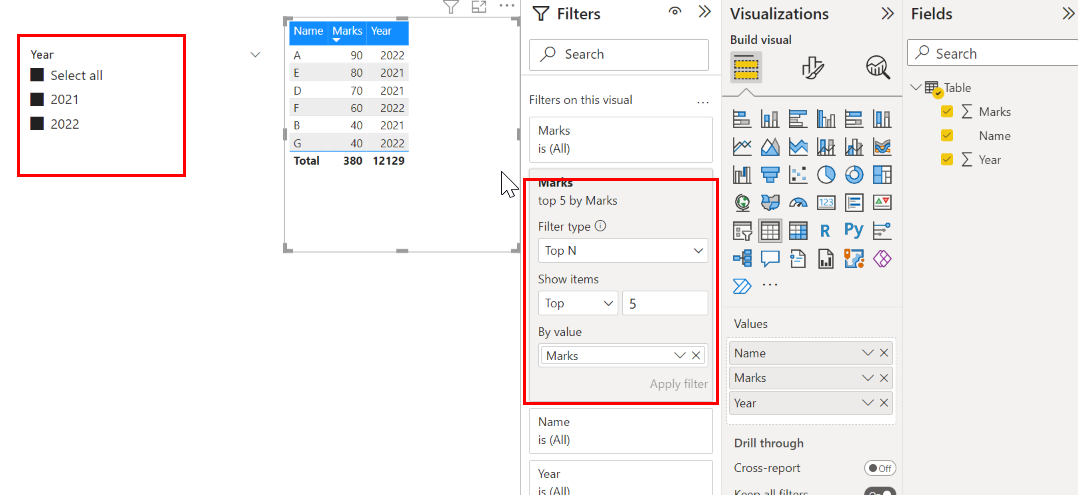
Task: Add a KPI visual
Action: 882,203
